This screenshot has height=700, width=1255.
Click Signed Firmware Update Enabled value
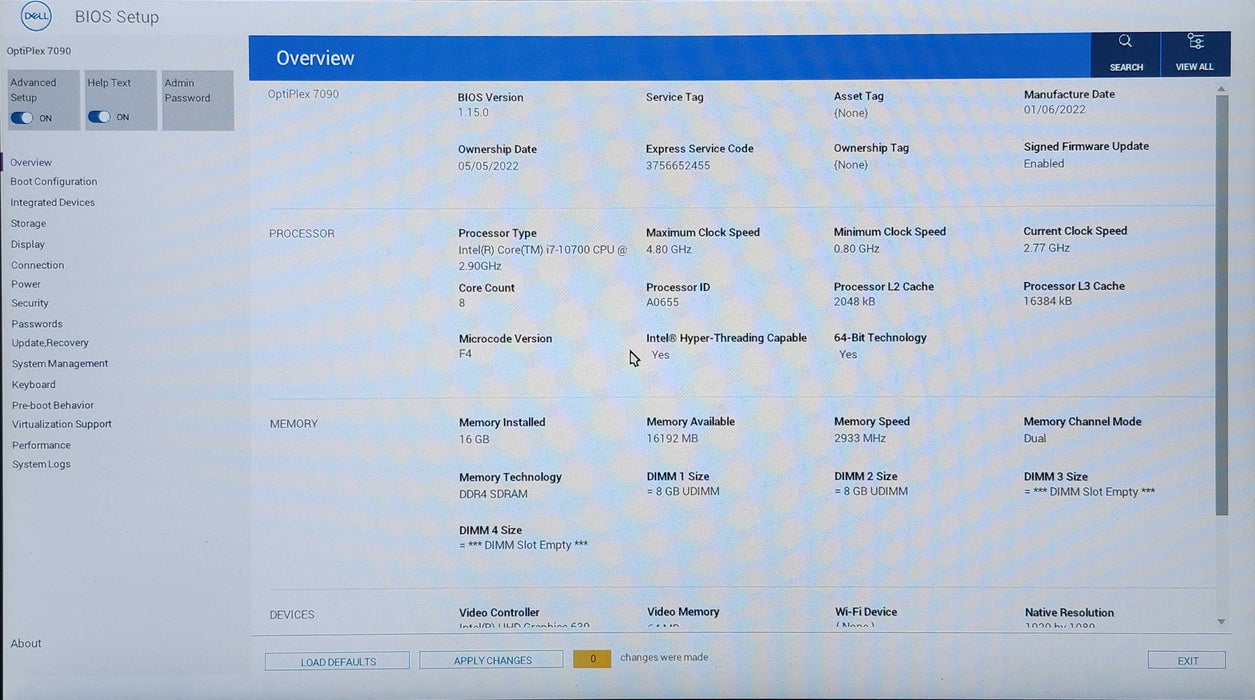coord(1044,164)
